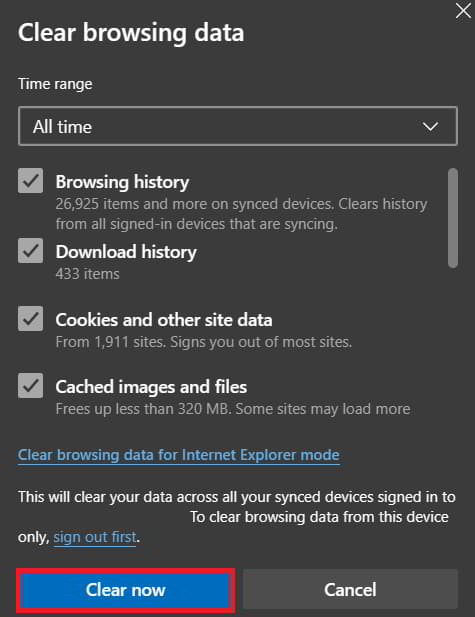Close the Clear browsing data dialog

coord(463,11)
